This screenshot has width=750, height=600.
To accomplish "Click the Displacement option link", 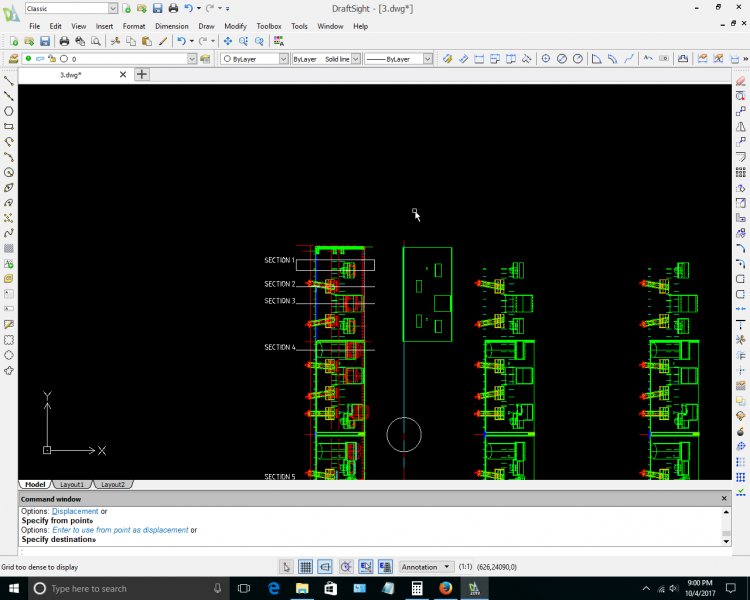I will (x=75, y=511).
